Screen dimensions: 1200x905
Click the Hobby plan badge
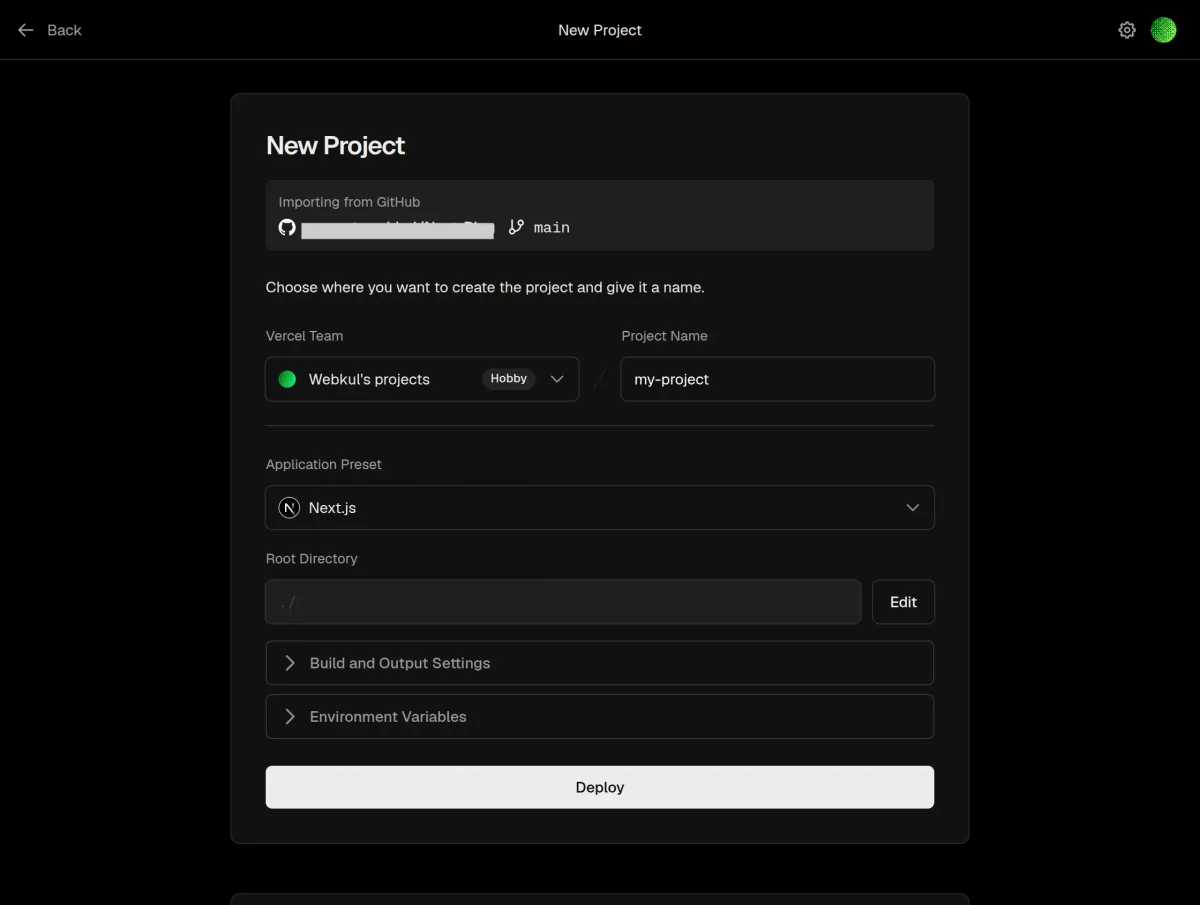[508, 379]
